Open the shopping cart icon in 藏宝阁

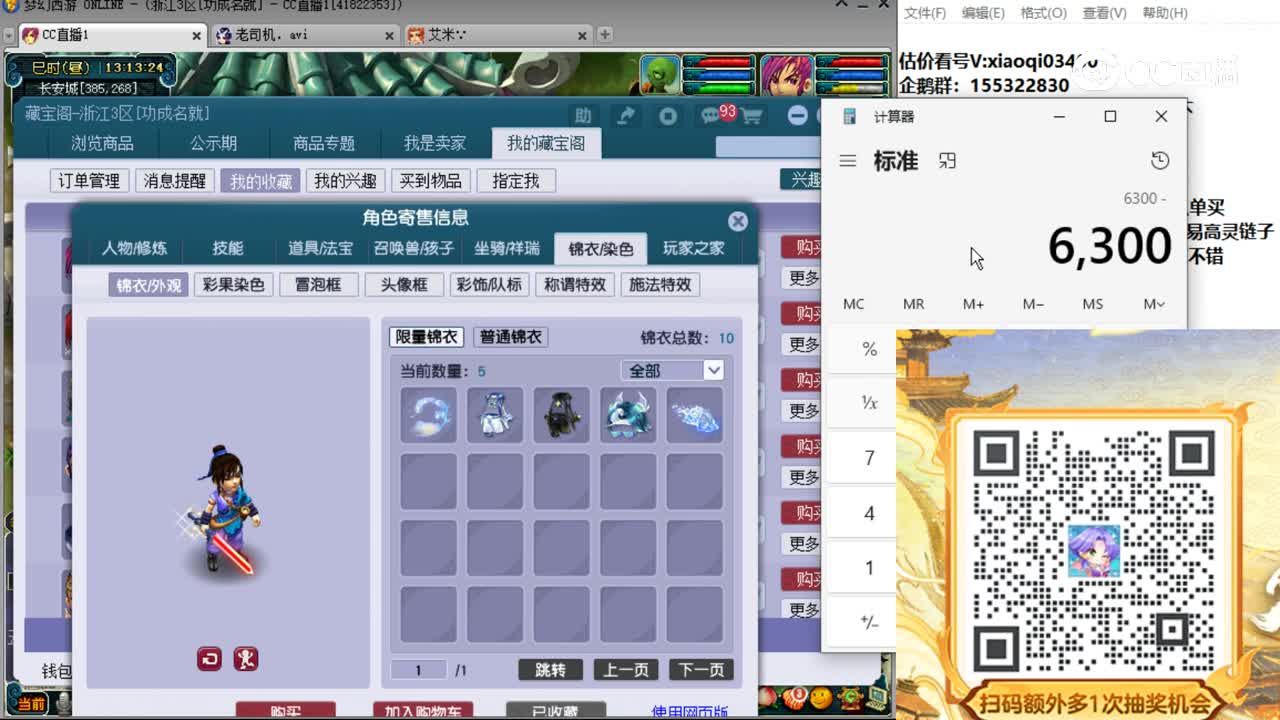pos(751,116)
